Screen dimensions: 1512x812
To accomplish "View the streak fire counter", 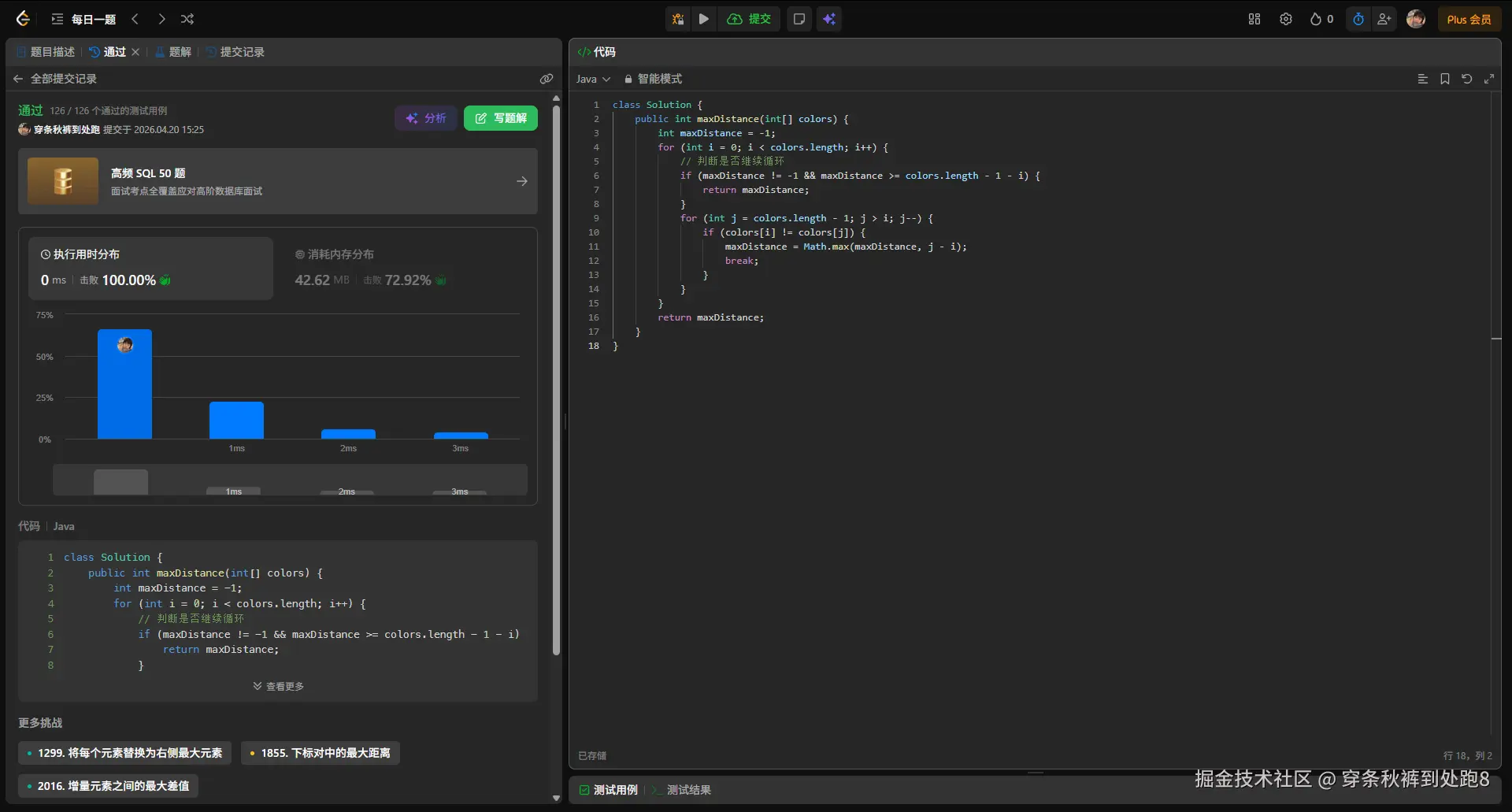I will coord(1321,19).
